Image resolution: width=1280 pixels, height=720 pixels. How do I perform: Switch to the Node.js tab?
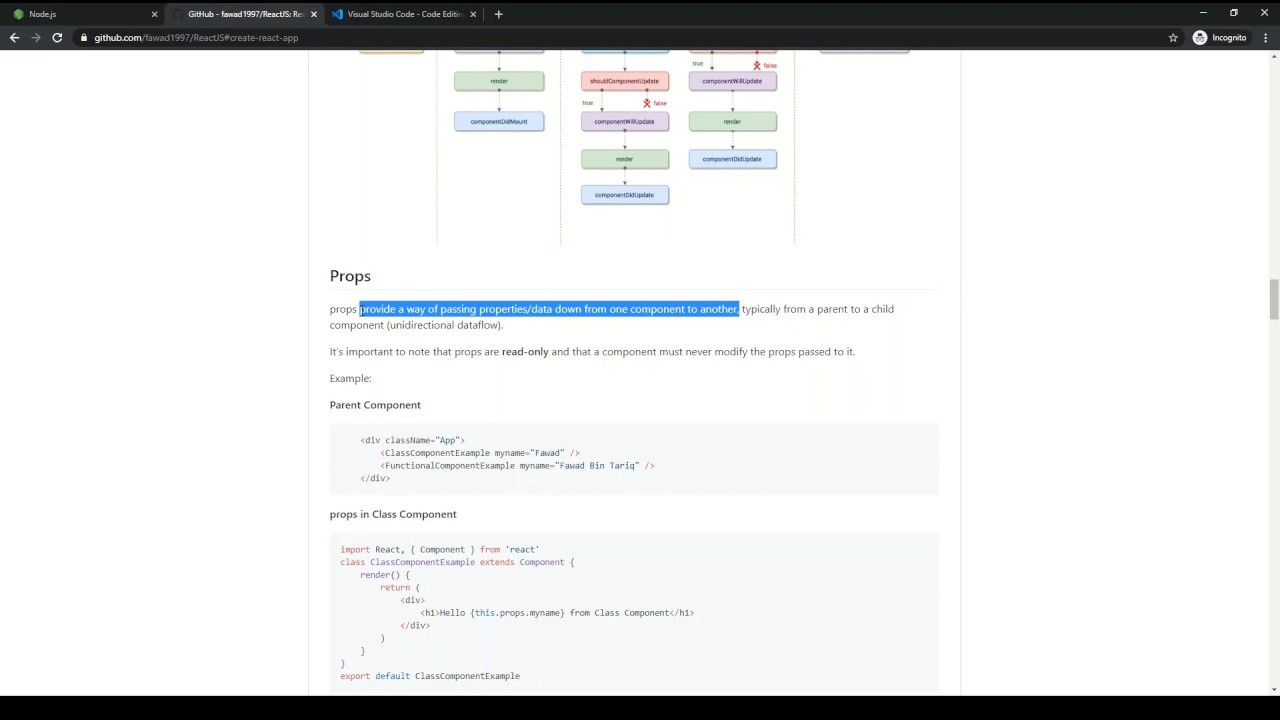click(84, 14)
